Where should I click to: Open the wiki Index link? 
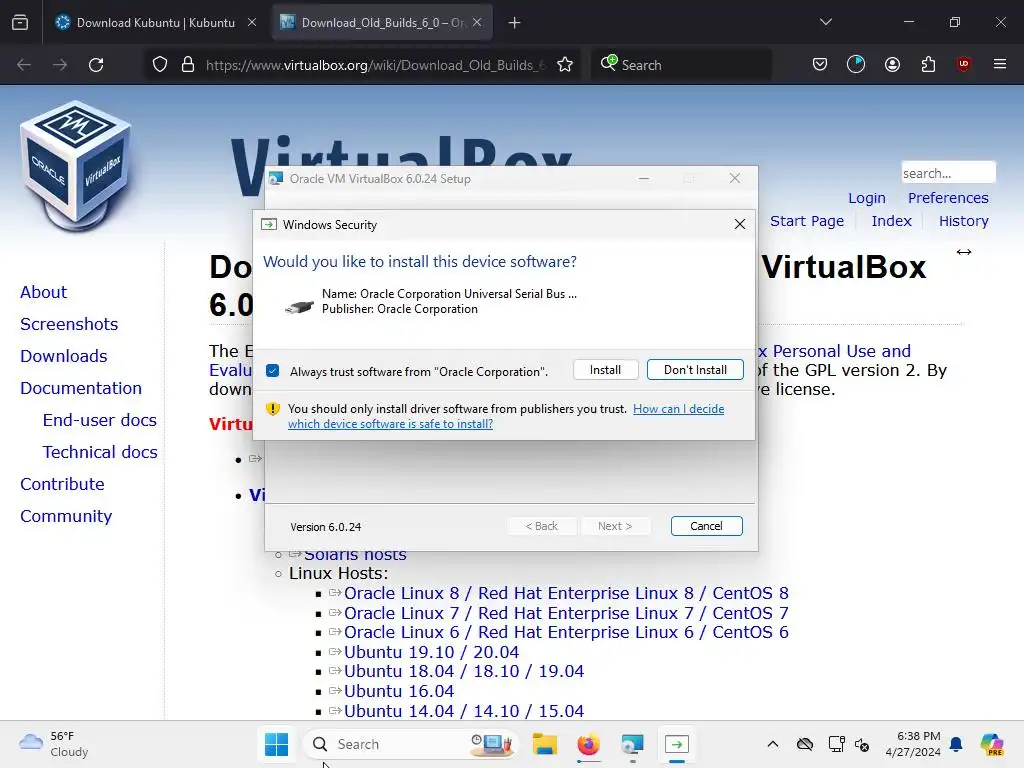point(891,221)
